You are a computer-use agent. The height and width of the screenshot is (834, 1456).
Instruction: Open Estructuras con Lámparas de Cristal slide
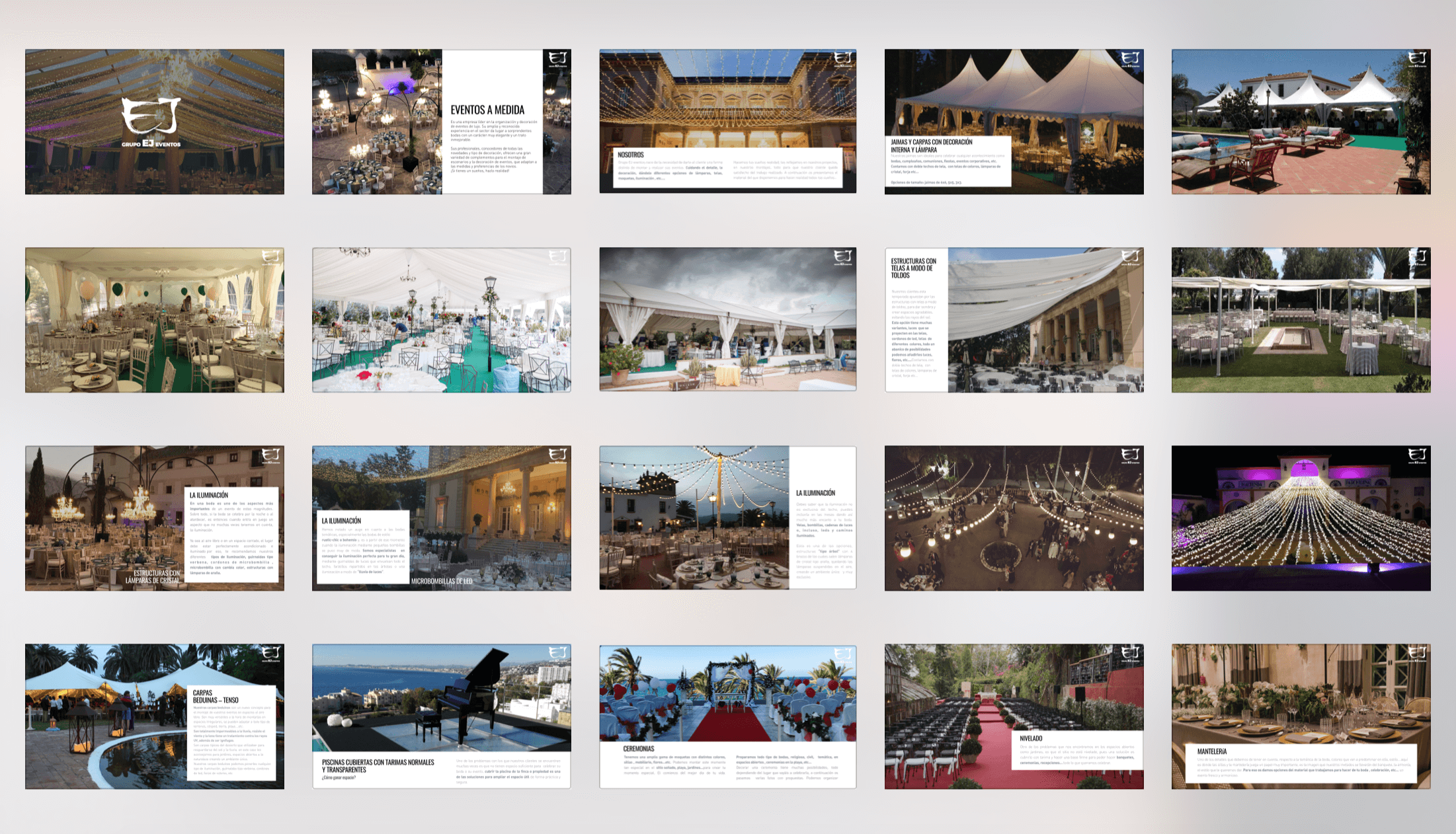tap(154, 518)
